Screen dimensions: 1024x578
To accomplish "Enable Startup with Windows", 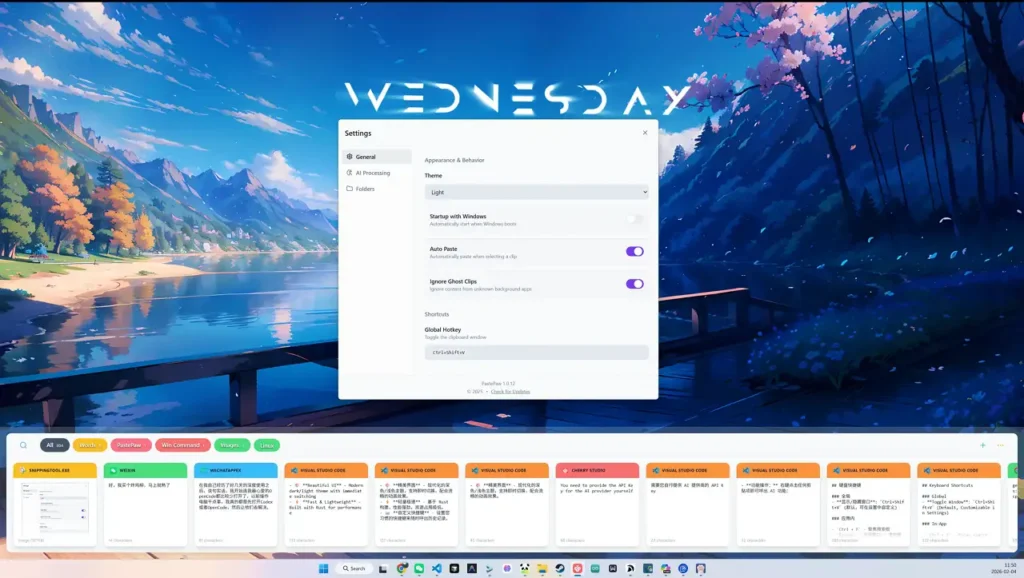I will pos(634,220).
